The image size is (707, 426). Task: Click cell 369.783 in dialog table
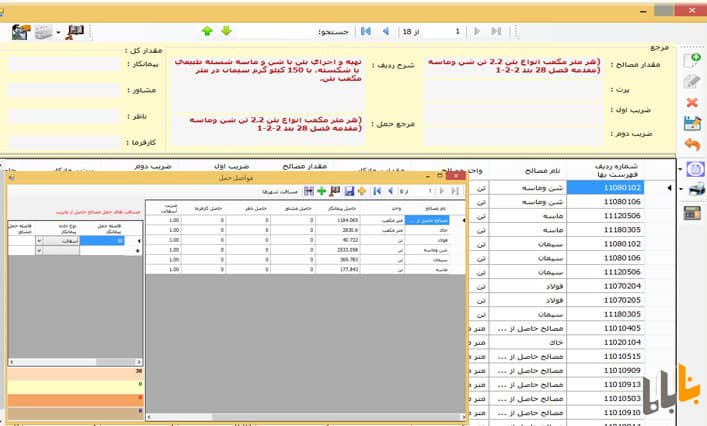point(338,260)
